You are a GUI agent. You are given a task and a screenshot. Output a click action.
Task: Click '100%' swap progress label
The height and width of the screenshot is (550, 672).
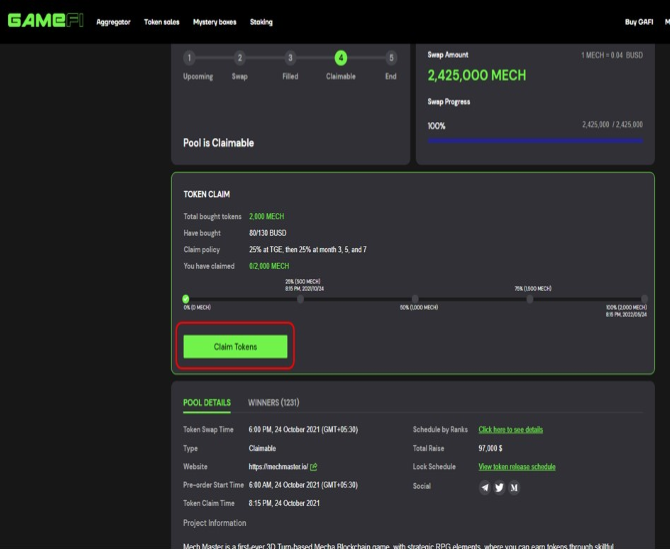click(x=436, y=126)
